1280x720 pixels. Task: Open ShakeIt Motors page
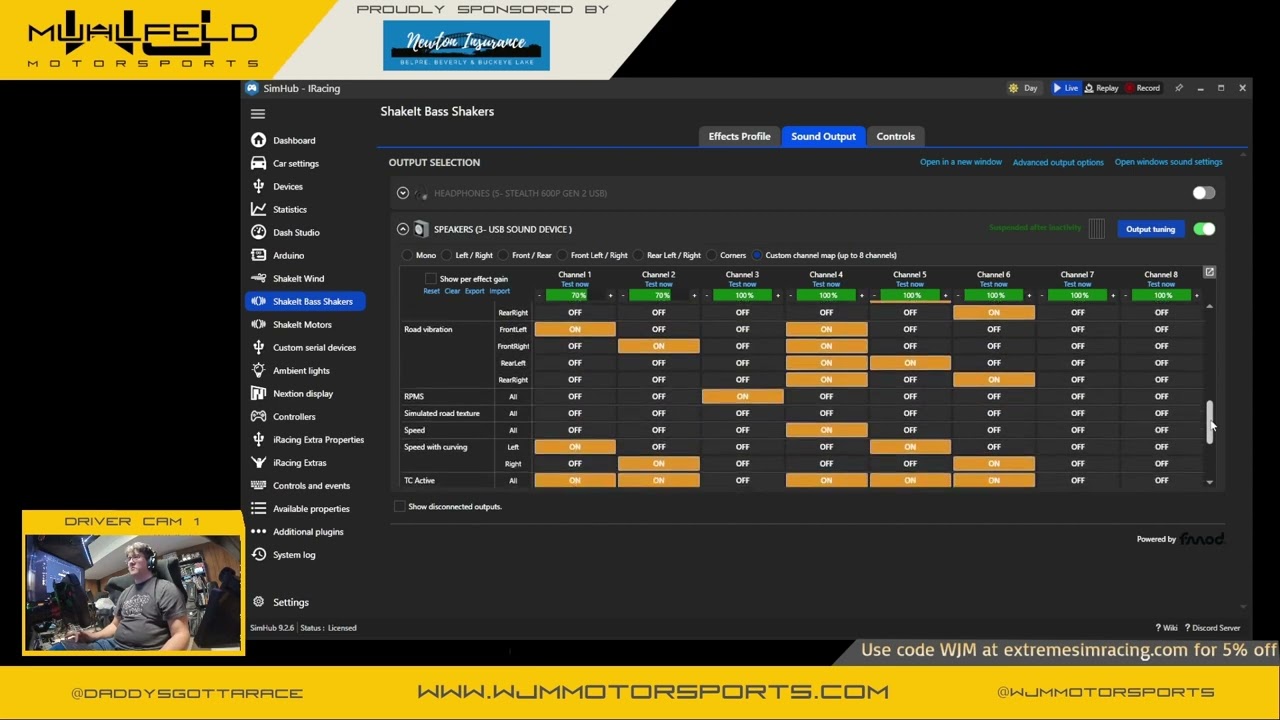point(302,325)
